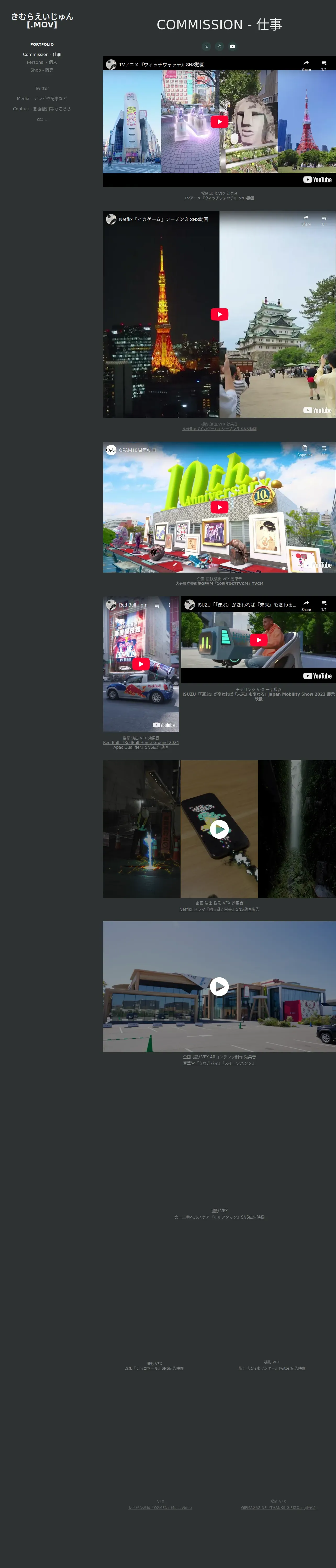Open the 森永『チョコボール』SNS広告映像 link
The width and height of the screenshot is (336, 1568).
tap(154, 1368)
